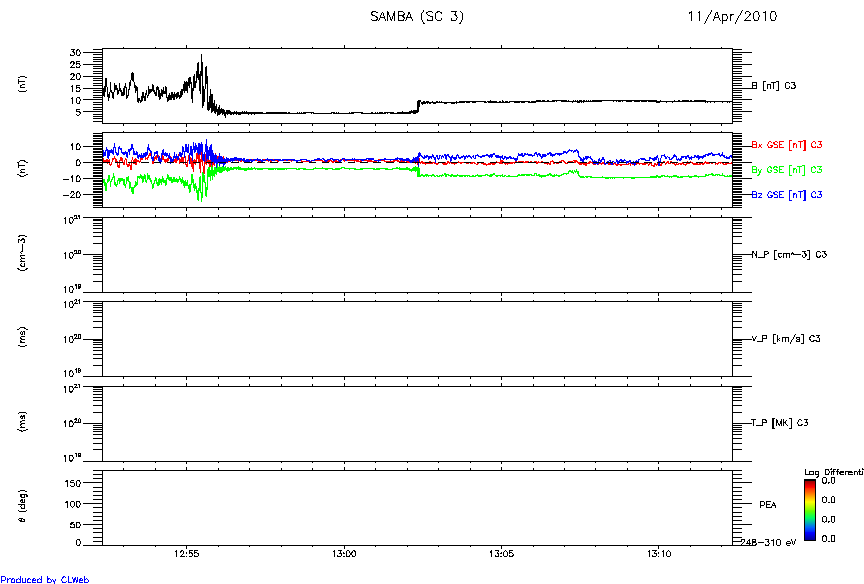Click the Log Differential color bar
864x584 pixels.
[809, 510]
